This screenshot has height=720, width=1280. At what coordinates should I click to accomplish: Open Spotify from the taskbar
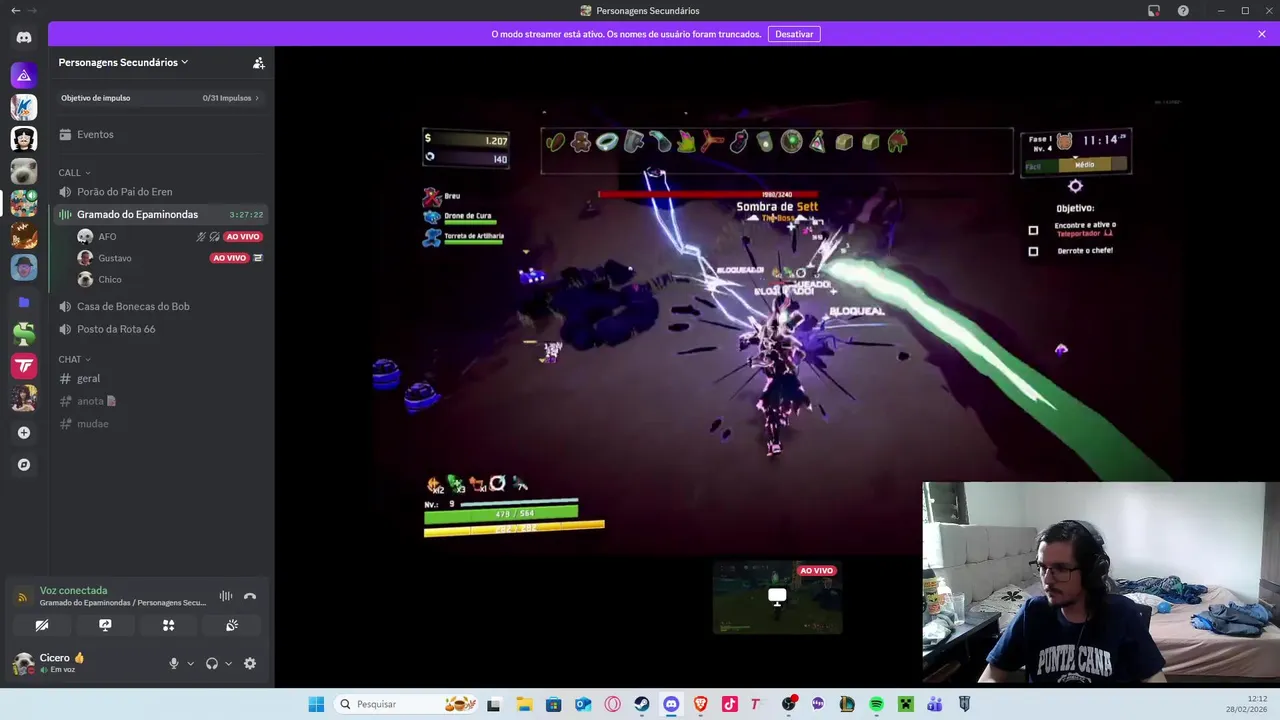(876, 704)
